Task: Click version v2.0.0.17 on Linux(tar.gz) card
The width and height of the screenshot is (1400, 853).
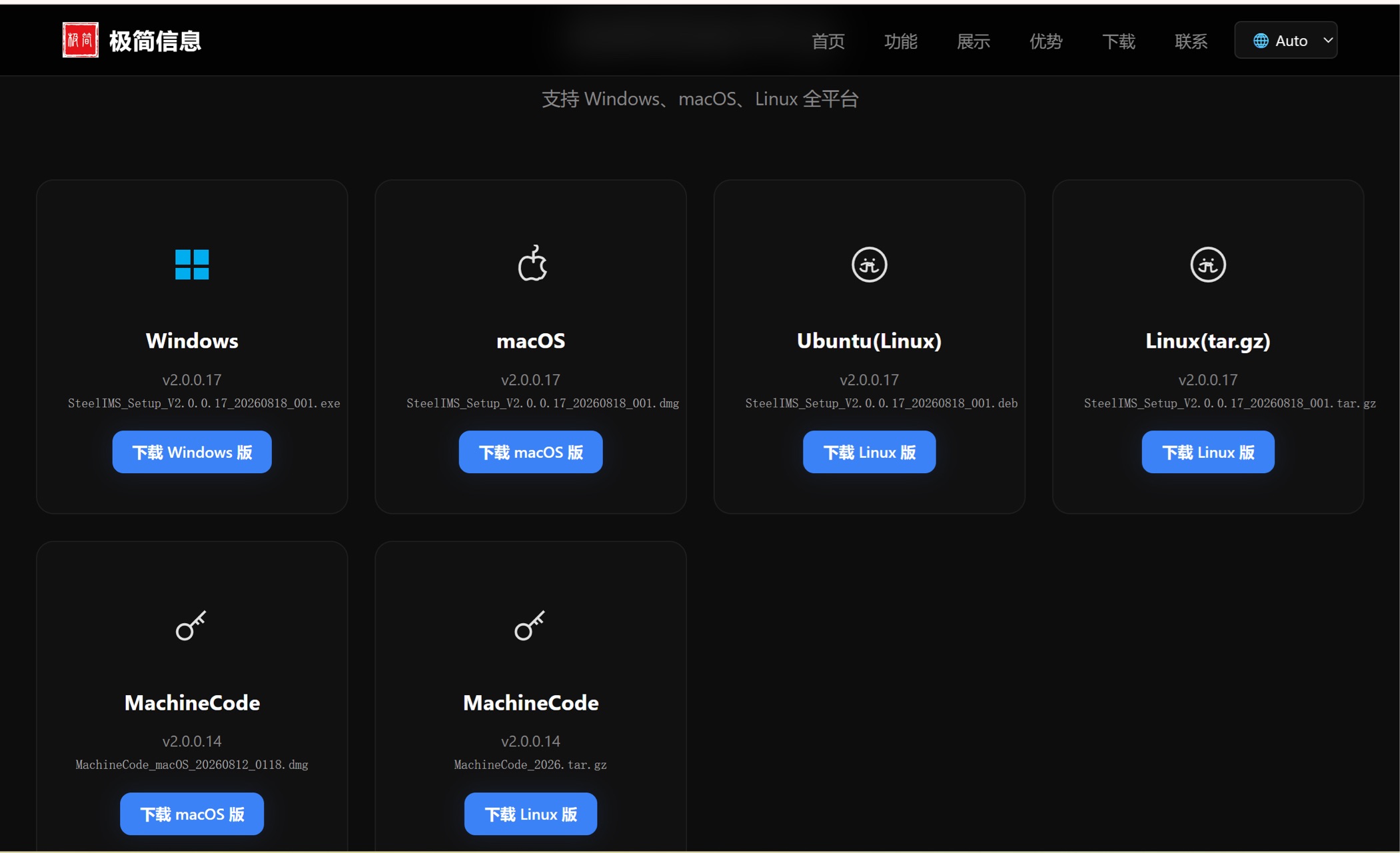Action: point(1207,380)
